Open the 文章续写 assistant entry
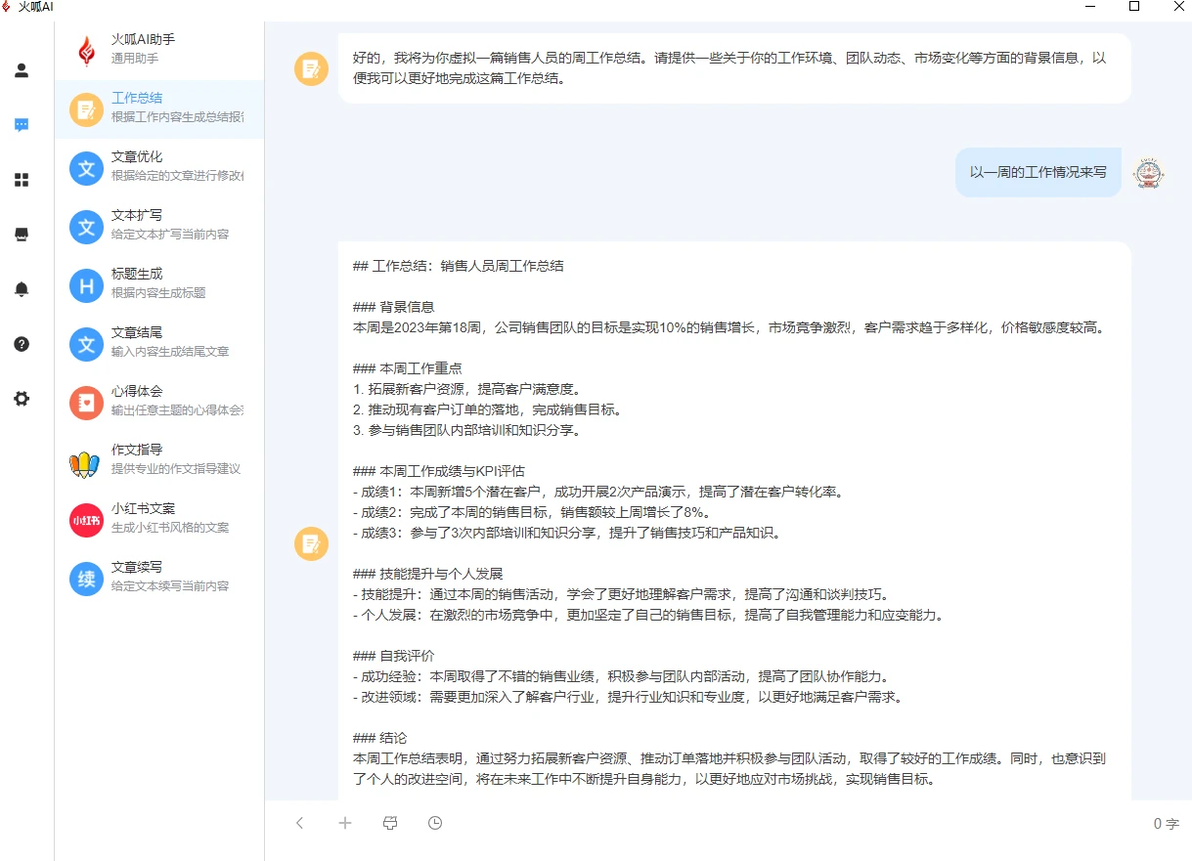 [x=160, y=578]
